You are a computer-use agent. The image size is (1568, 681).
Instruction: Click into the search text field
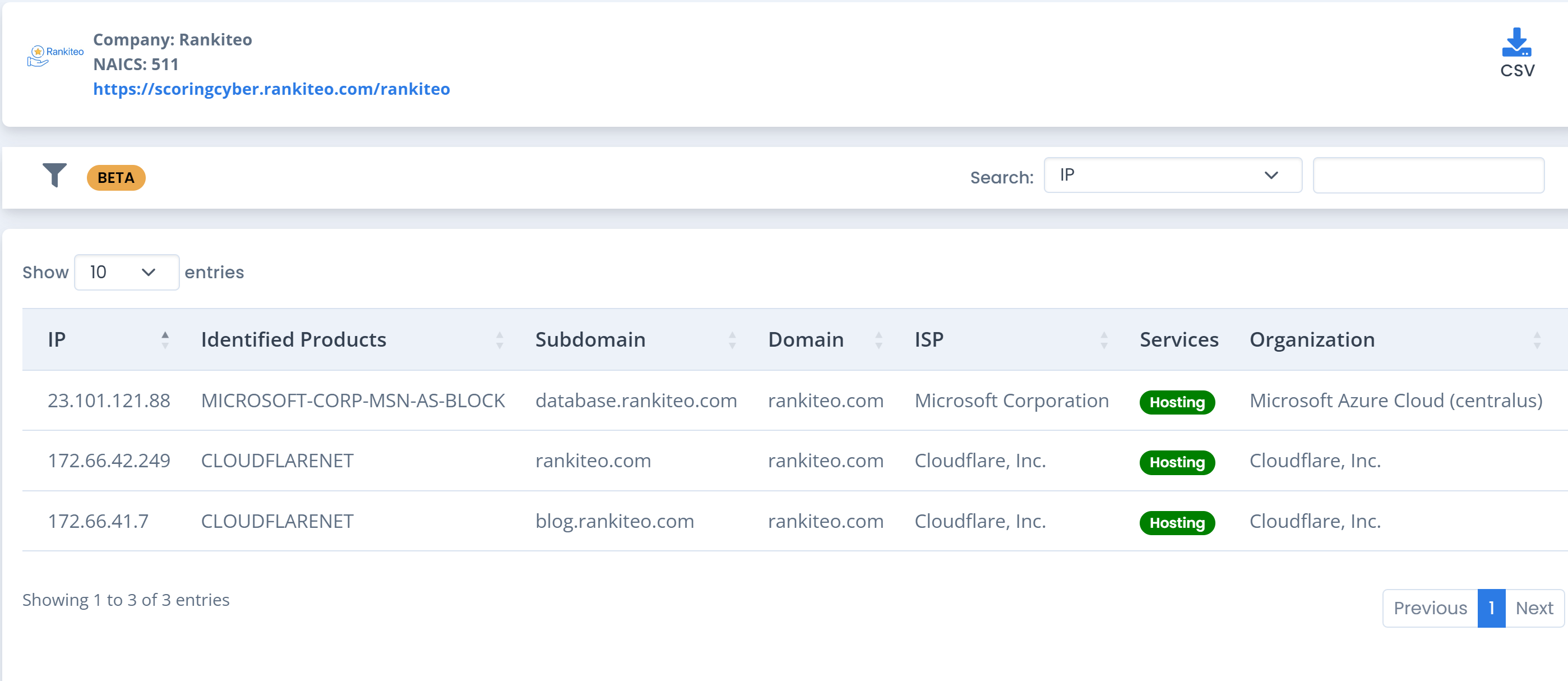(x=1428, y=176)
